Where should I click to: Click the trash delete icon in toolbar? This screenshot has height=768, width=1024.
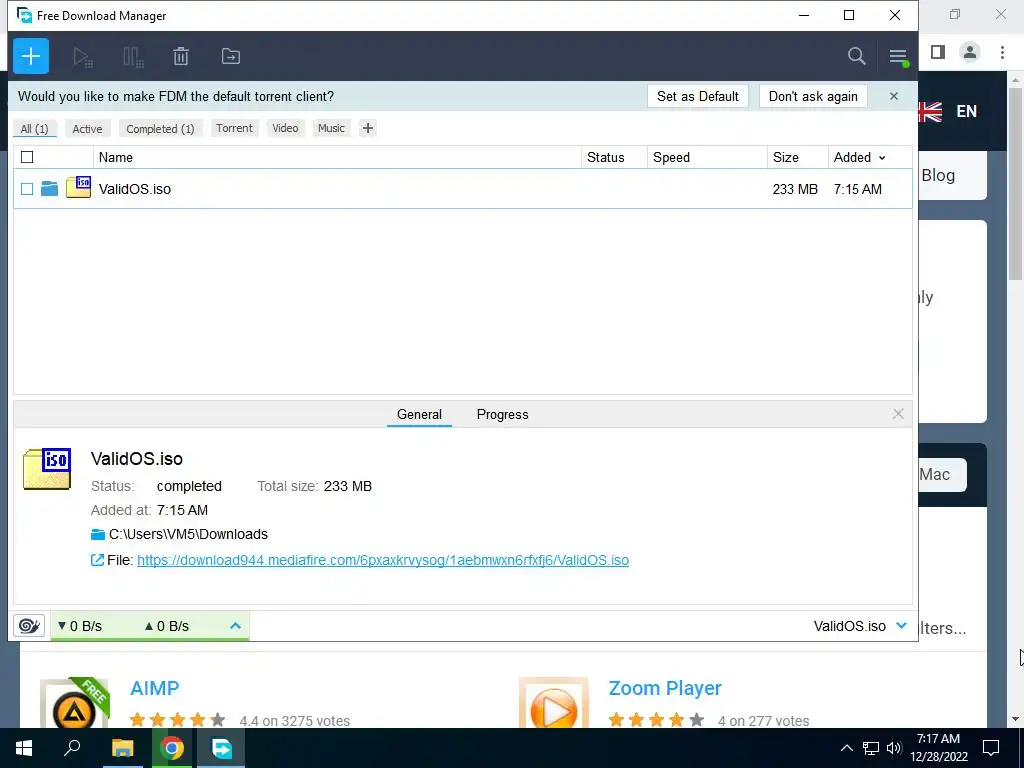181,56
